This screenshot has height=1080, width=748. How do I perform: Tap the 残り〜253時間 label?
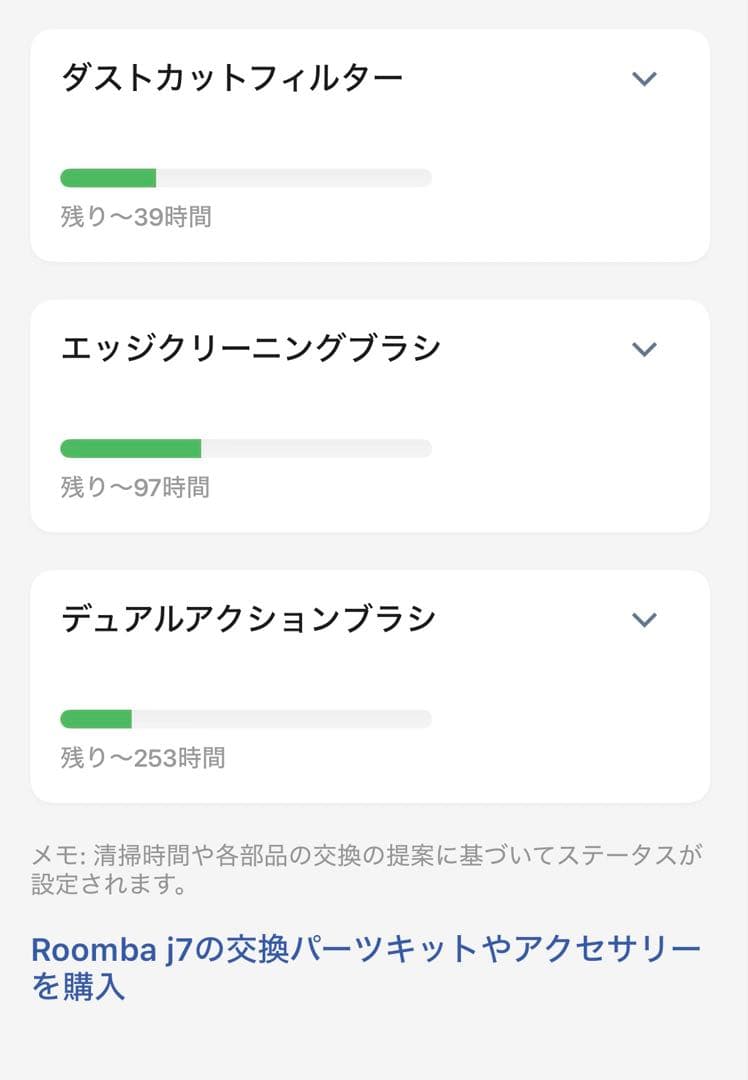tap(143, 757)
